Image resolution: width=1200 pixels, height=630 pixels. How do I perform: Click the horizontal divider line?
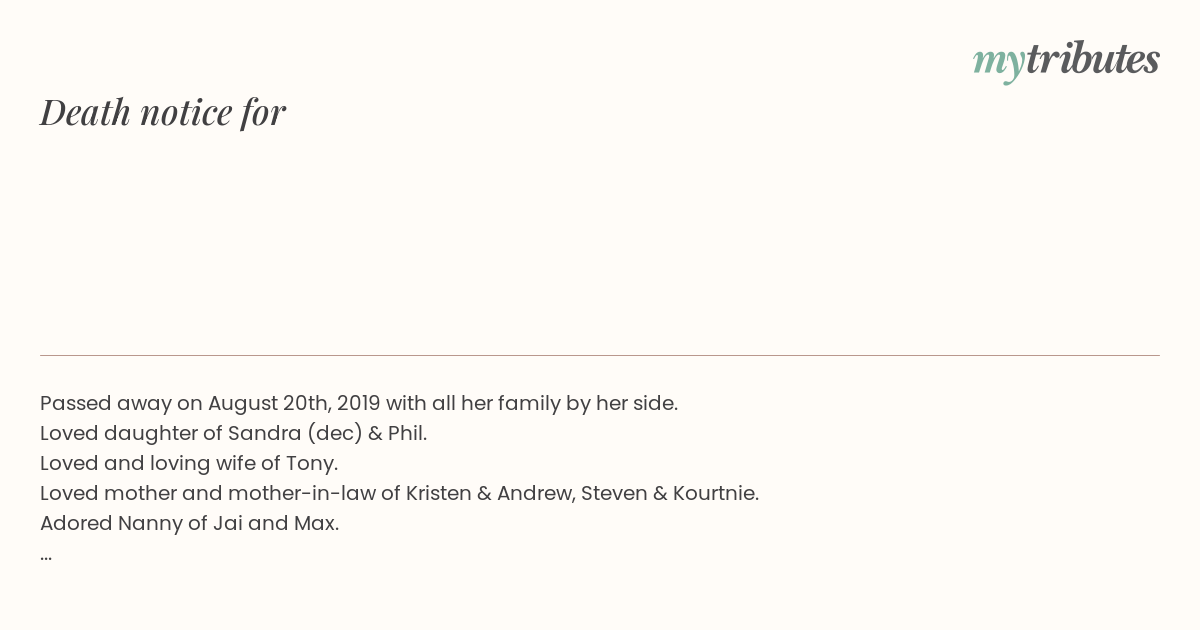[x=600, y=355]
